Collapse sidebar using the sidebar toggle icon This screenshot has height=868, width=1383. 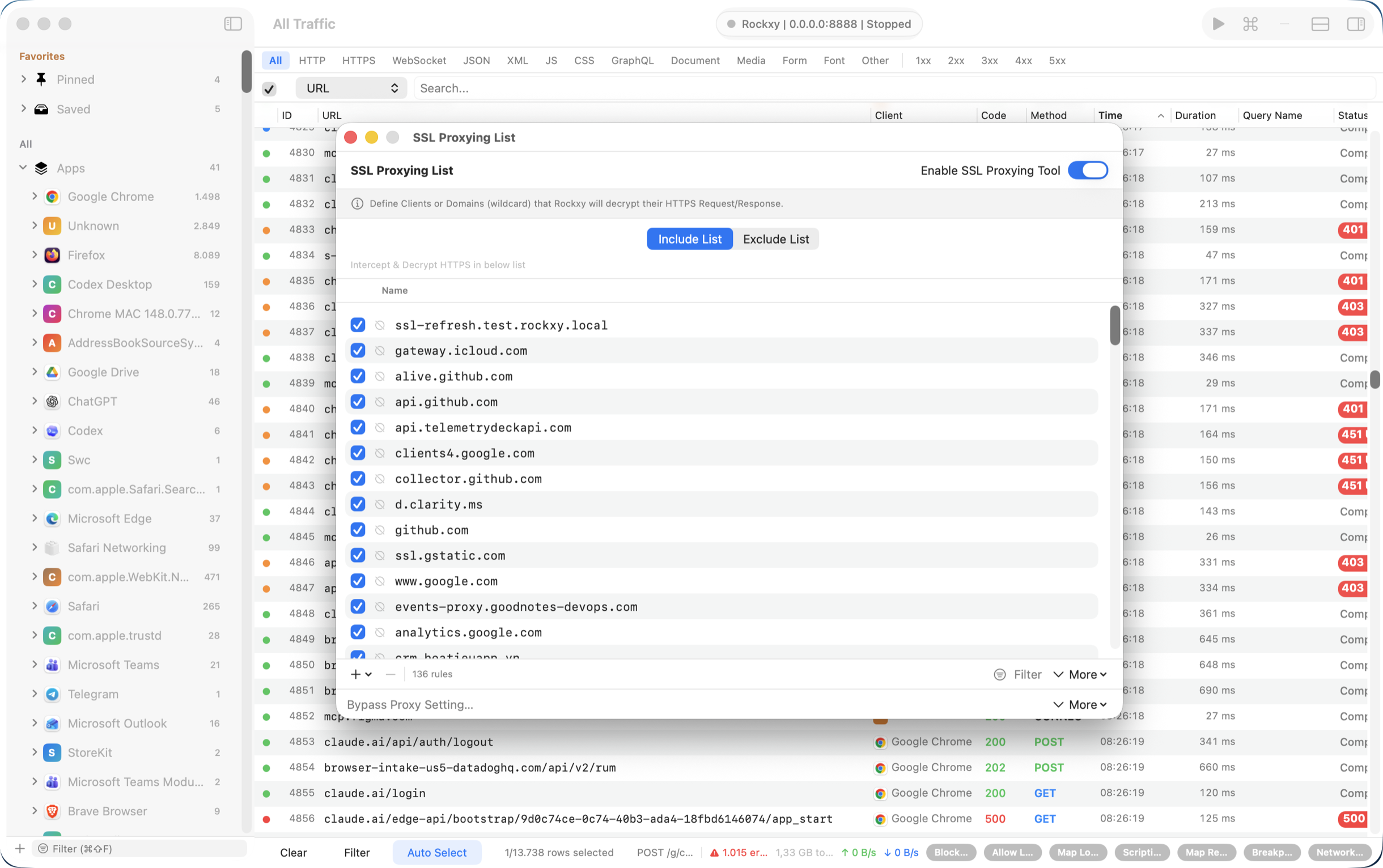click(x=232, y=24)
